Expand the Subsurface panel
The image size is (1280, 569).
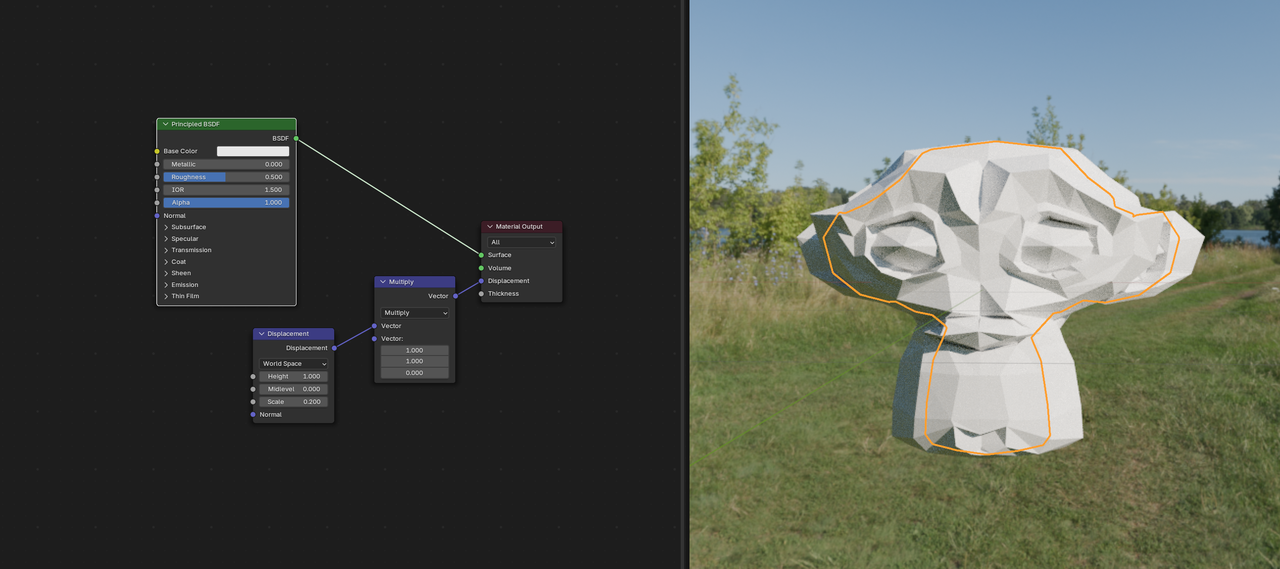pyautogui.click(x=166, y=227)
